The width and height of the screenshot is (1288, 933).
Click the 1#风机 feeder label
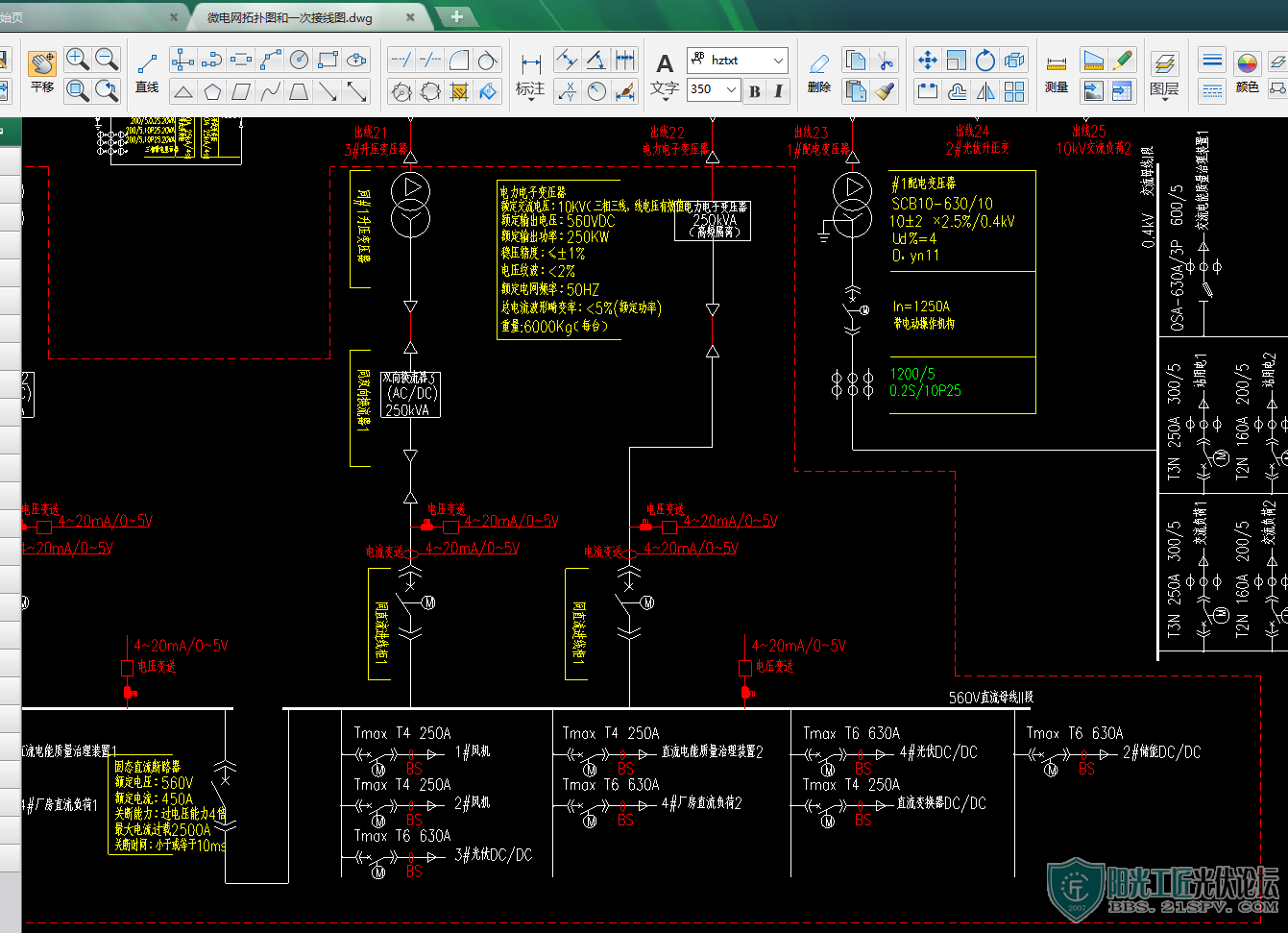472,751
